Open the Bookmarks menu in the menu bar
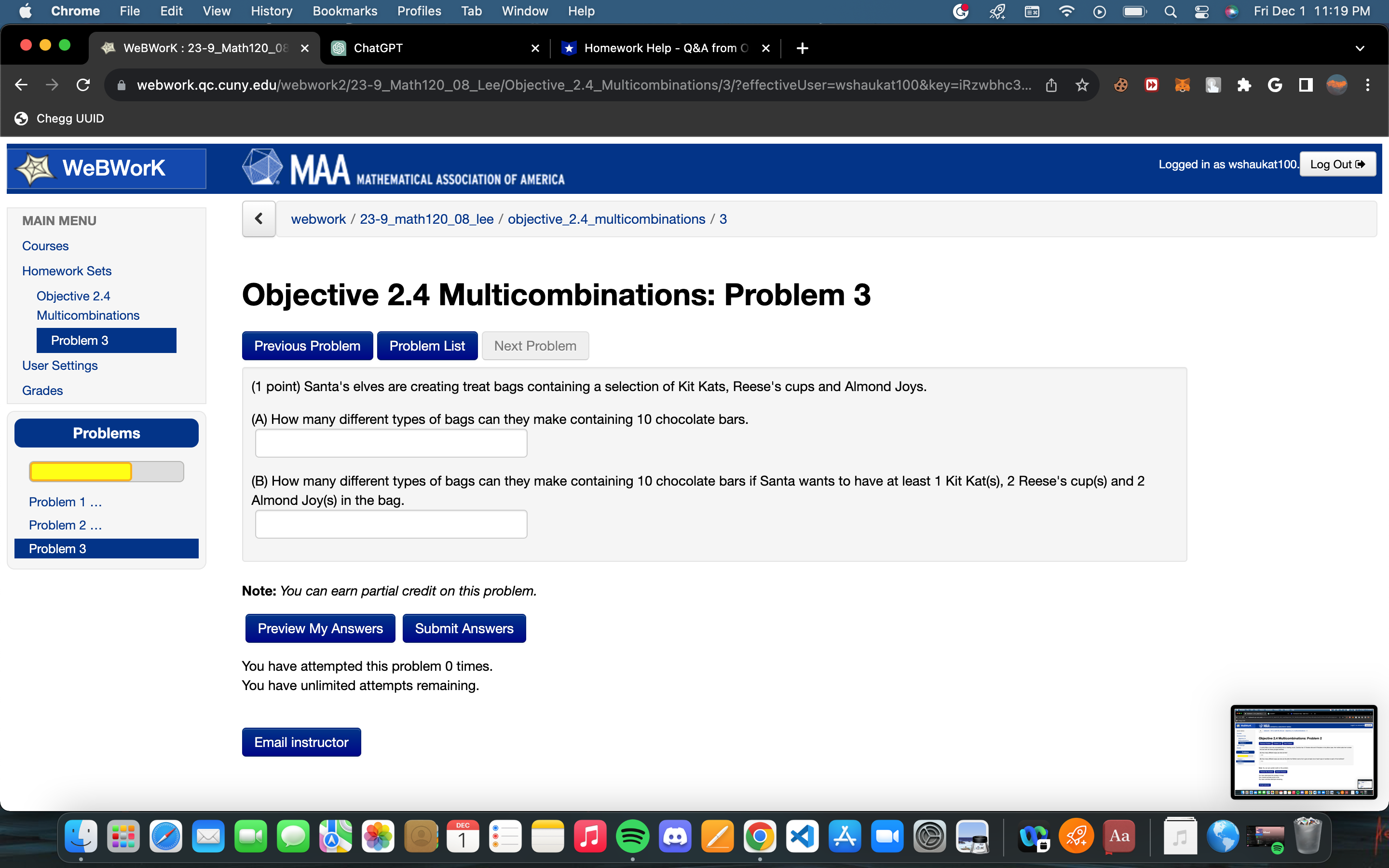 point(345,11)
